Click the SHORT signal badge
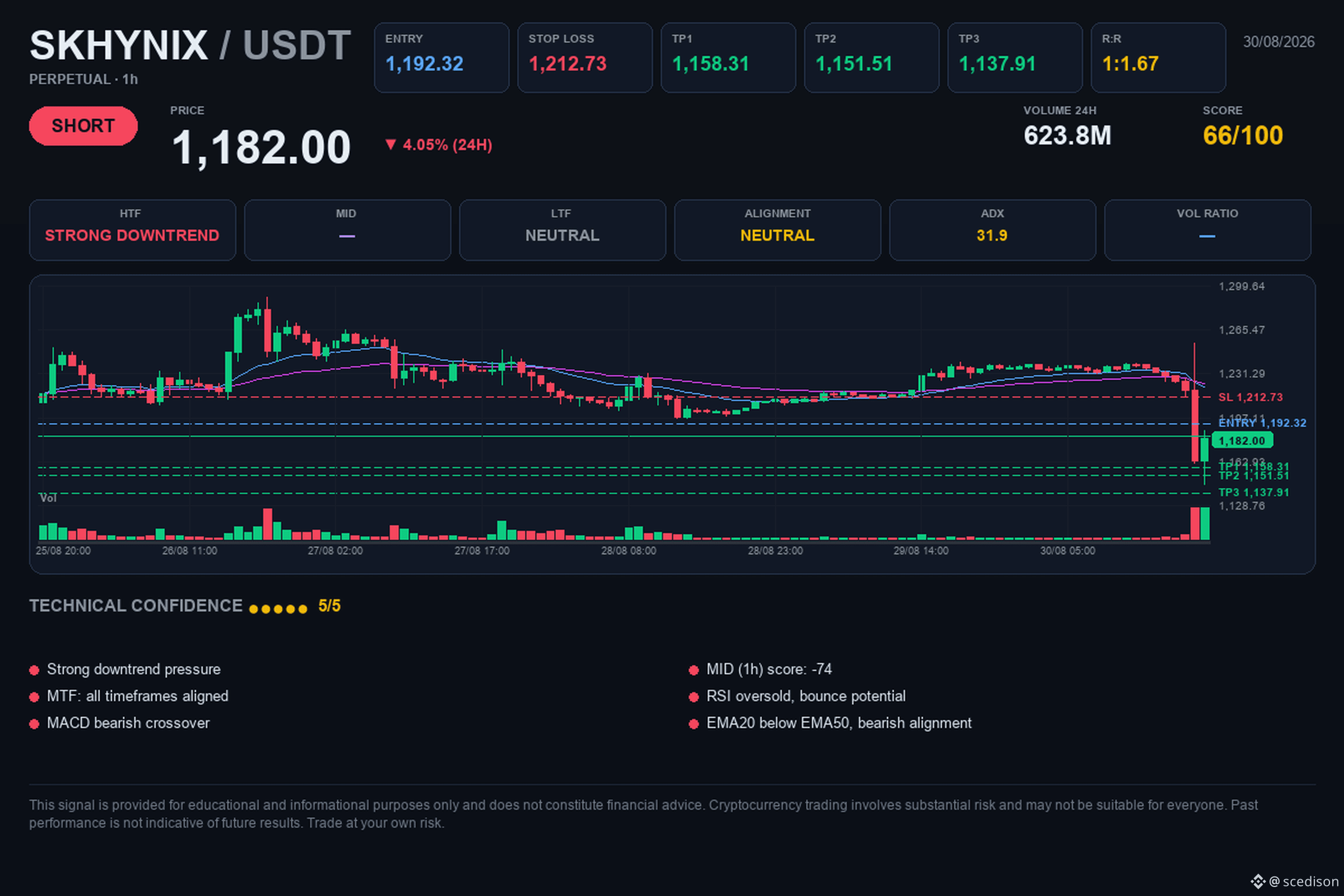Screen dimensions: 1344x896 (83, 125)
